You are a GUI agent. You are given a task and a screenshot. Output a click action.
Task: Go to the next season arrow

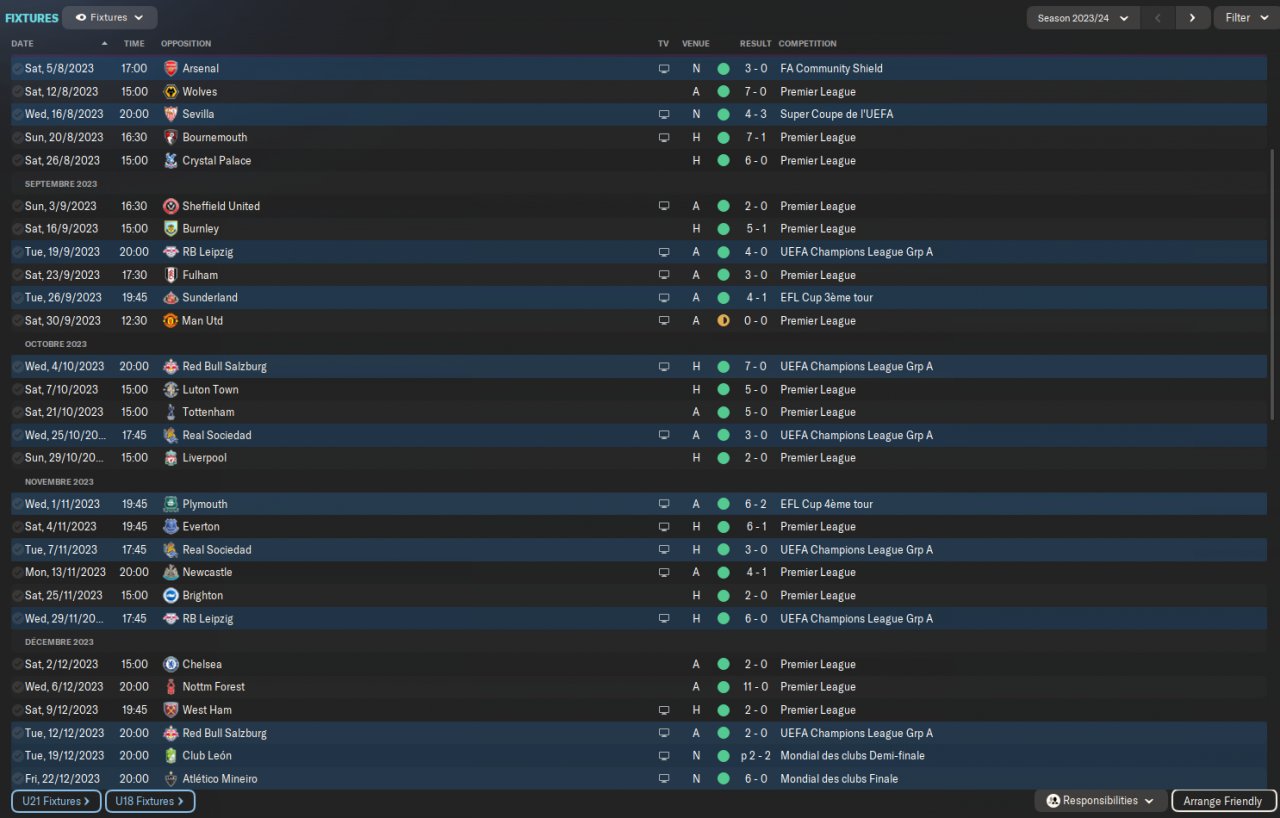pyautogui.click(x=1191, y=18)
